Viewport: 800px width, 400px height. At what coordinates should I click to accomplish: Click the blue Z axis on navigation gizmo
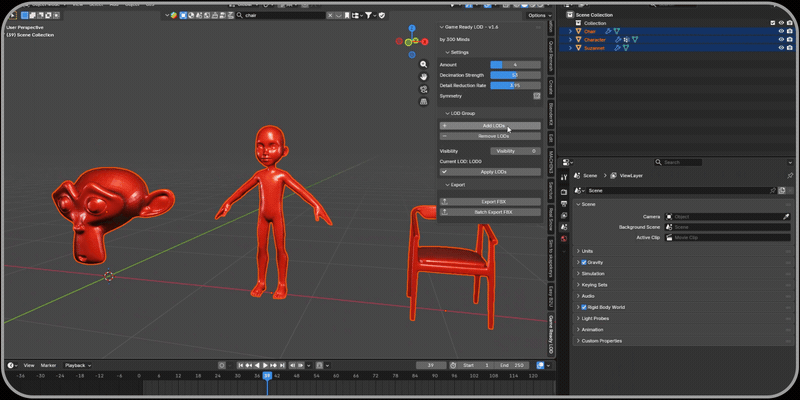pyautogui.click(x=412, y=28)
